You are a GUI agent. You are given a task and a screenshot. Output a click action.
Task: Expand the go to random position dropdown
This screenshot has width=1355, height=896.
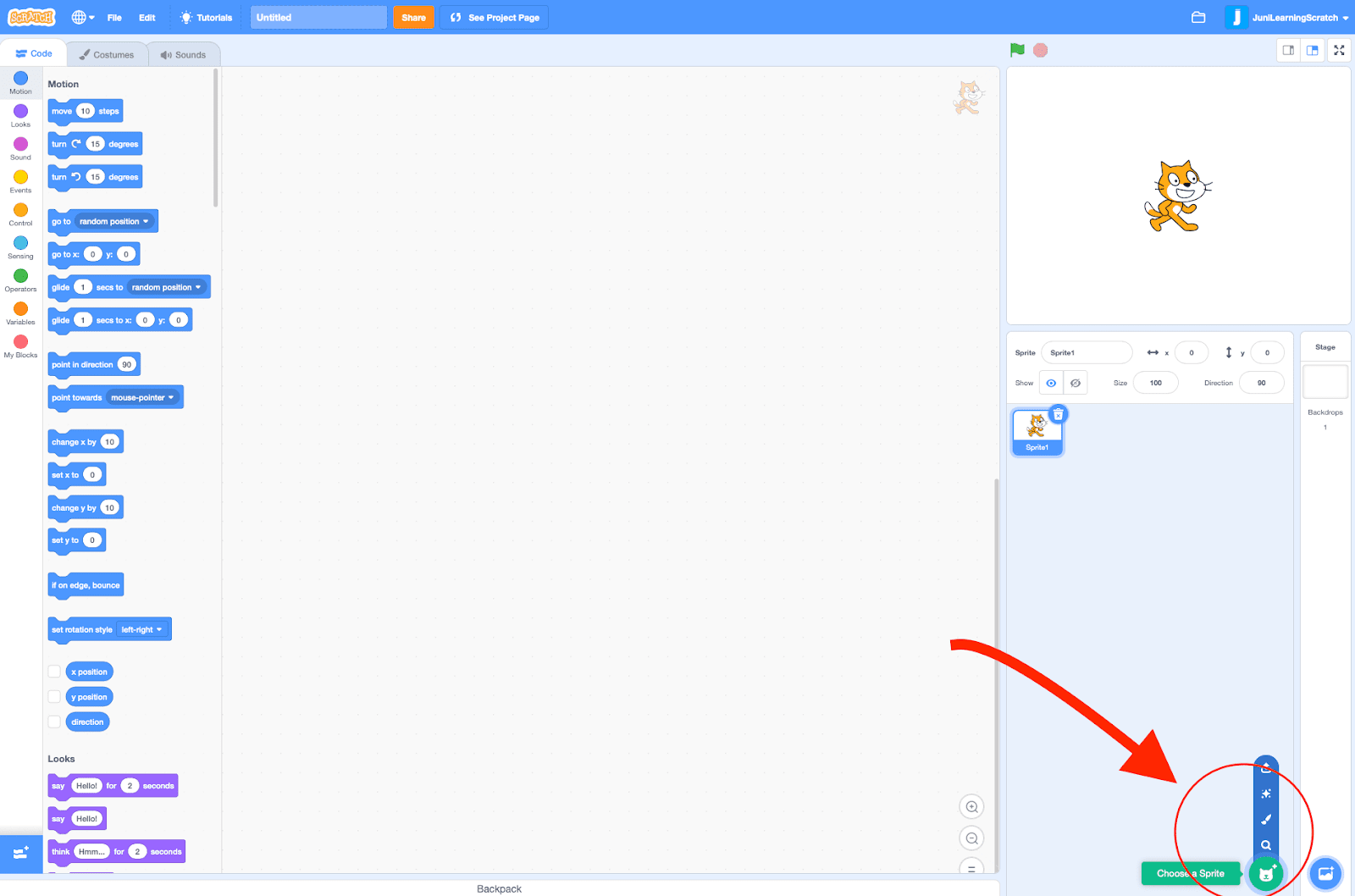tap(114, 222)
